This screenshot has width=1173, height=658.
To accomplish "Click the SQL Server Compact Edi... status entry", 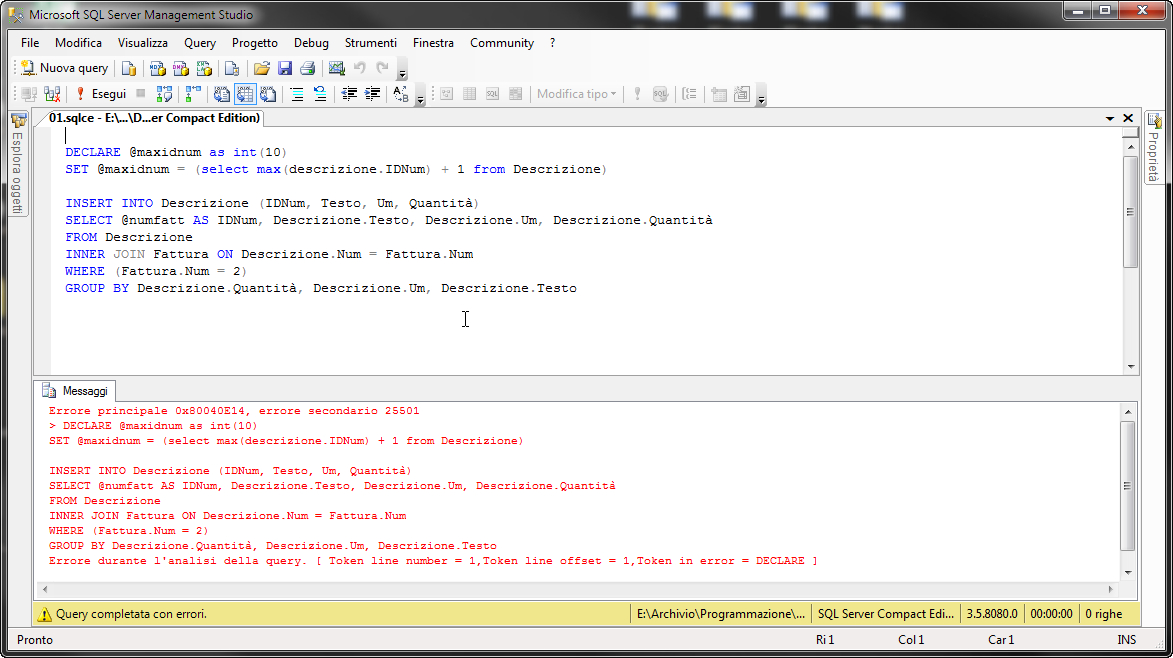I will pos(886,614).
